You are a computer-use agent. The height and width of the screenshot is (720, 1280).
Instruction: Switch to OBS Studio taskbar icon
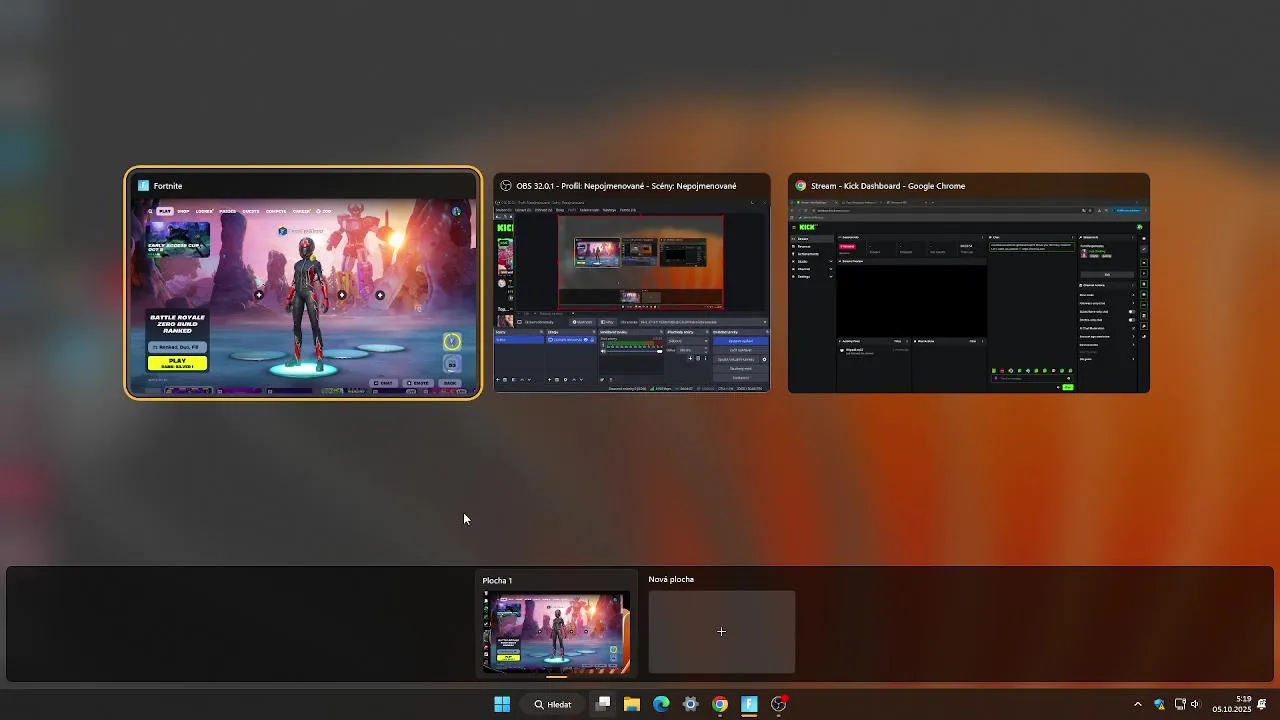(x=779, y=704)
